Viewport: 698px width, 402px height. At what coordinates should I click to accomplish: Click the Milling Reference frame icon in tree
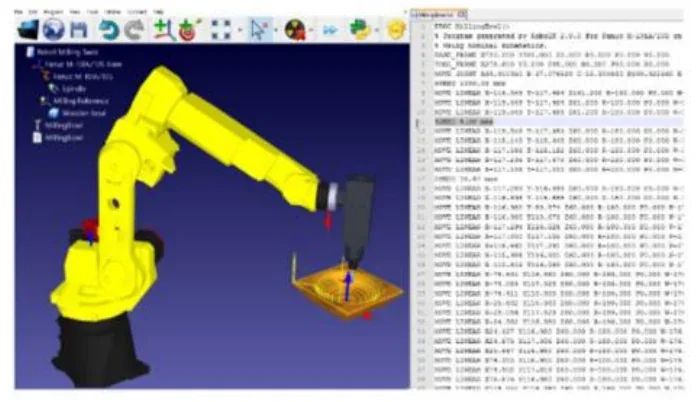click(x=45, y=101)
